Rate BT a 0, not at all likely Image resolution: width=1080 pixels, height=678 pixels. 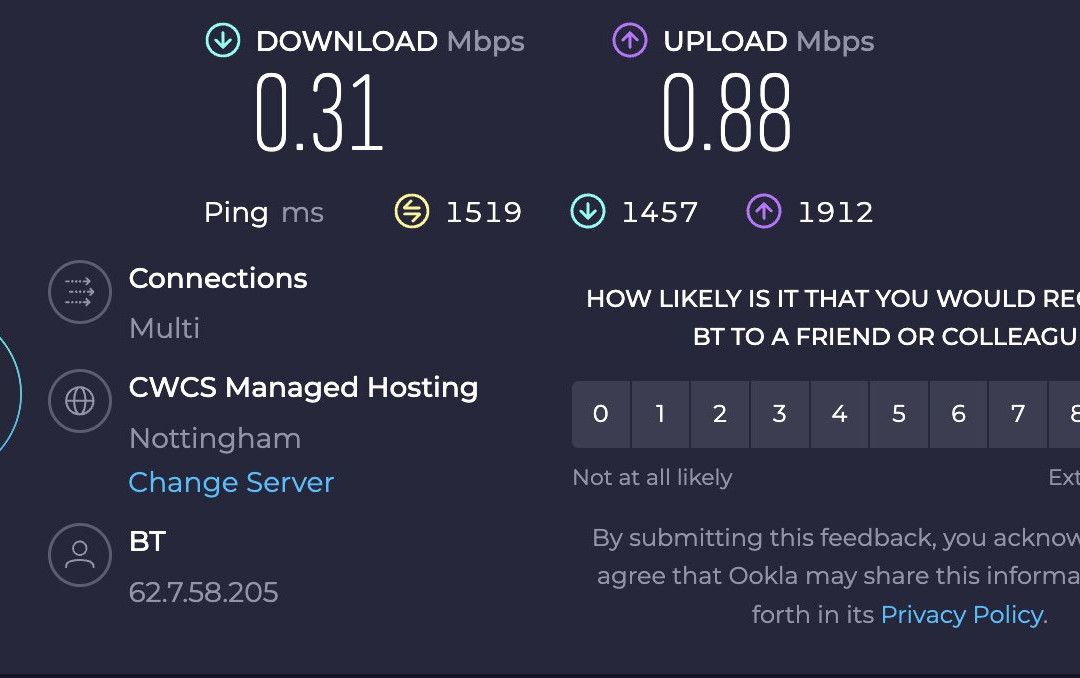(601, 414)
